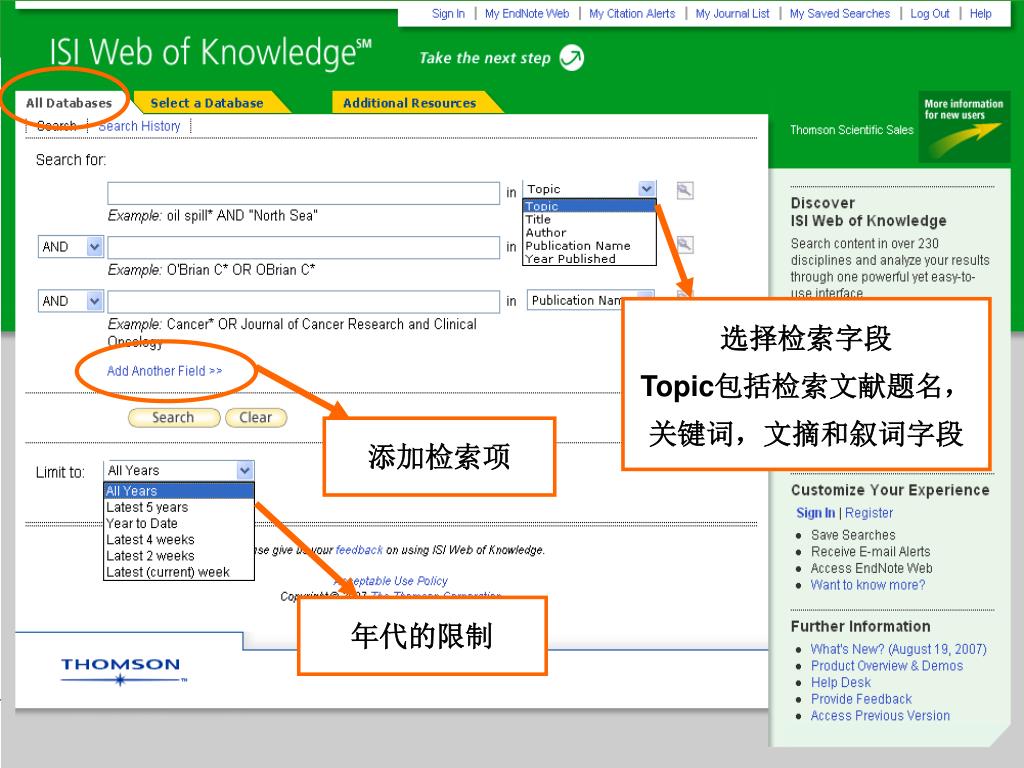Select highlighted All Years option in list
This screenshot has width=1024, height=768.
(x=178, y=490)
